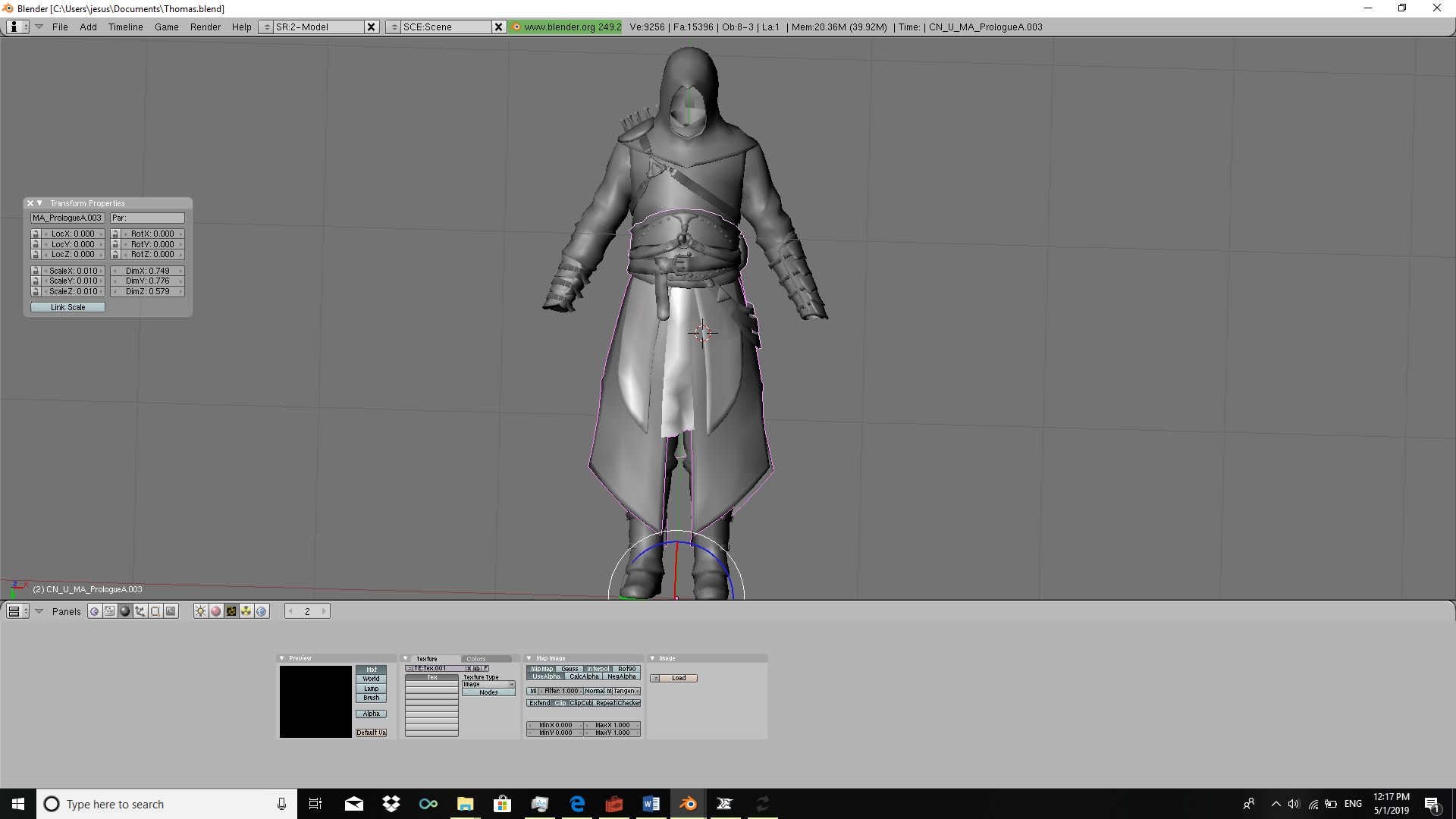This screenshot has height=819, width=1456.
Task: Open the Texture Type Image dropdown
Action: (x=488, y=684)
